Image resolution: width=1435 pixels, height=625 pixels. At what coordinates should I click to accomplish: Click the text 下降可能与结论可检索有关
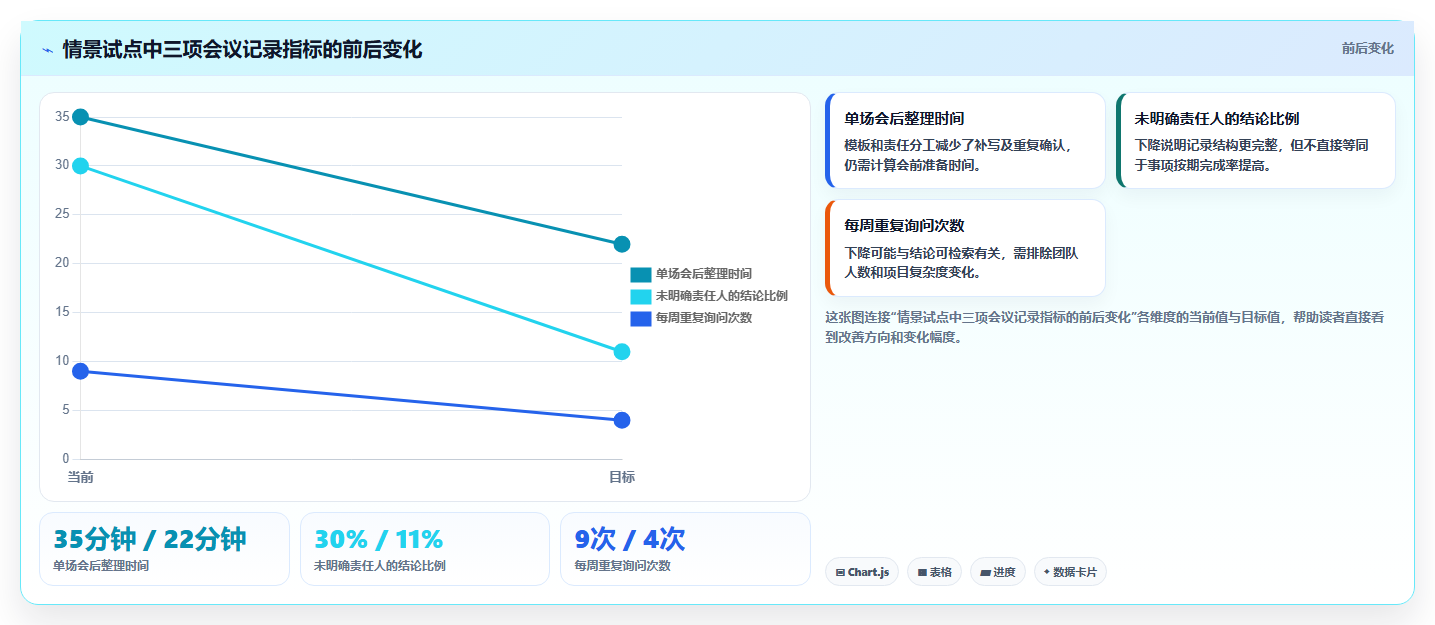pyautogui.click(x=925, y=253)
